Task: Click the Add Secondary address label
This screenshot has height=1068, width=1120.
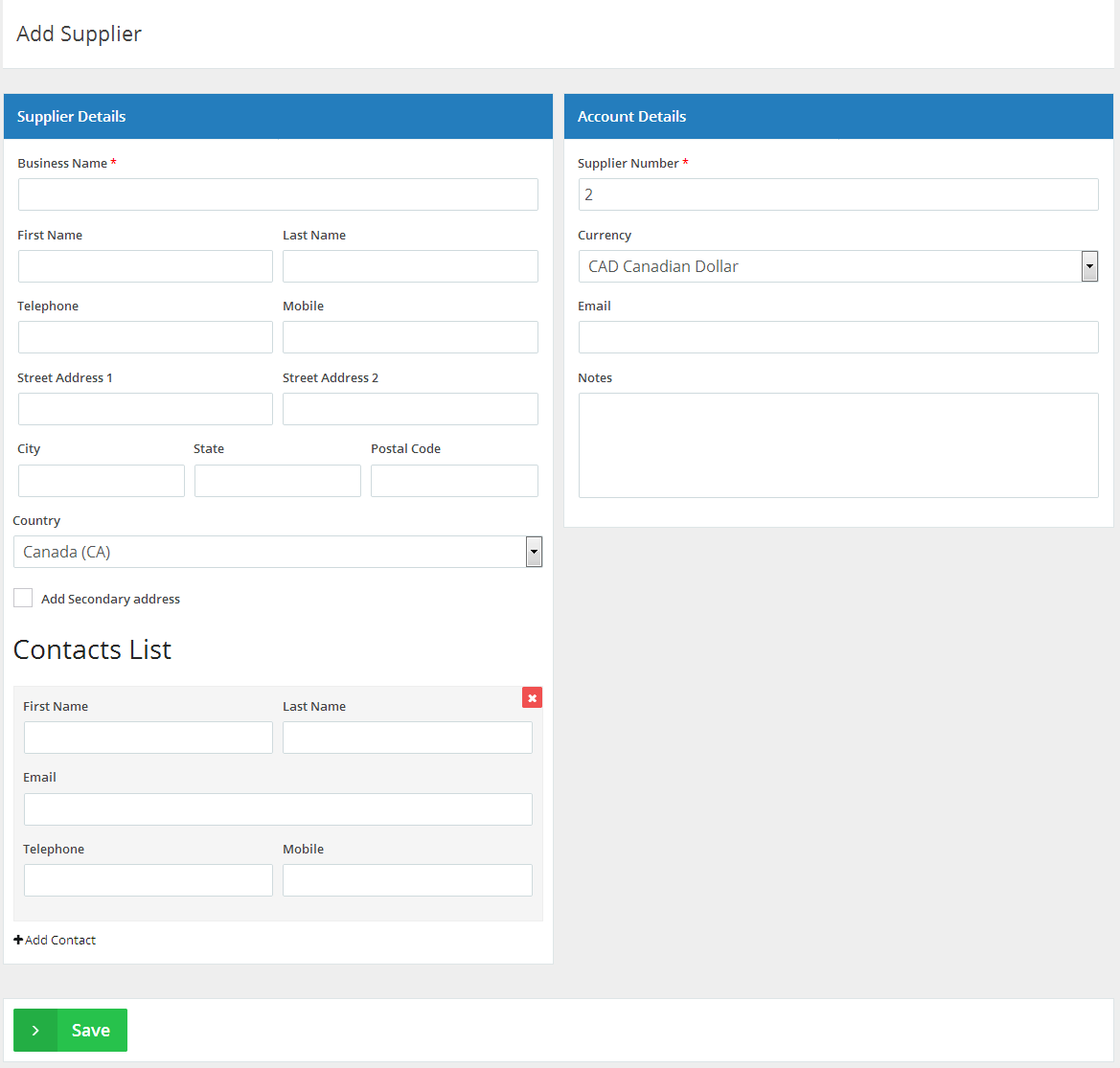Action: (x=111, y=599)
